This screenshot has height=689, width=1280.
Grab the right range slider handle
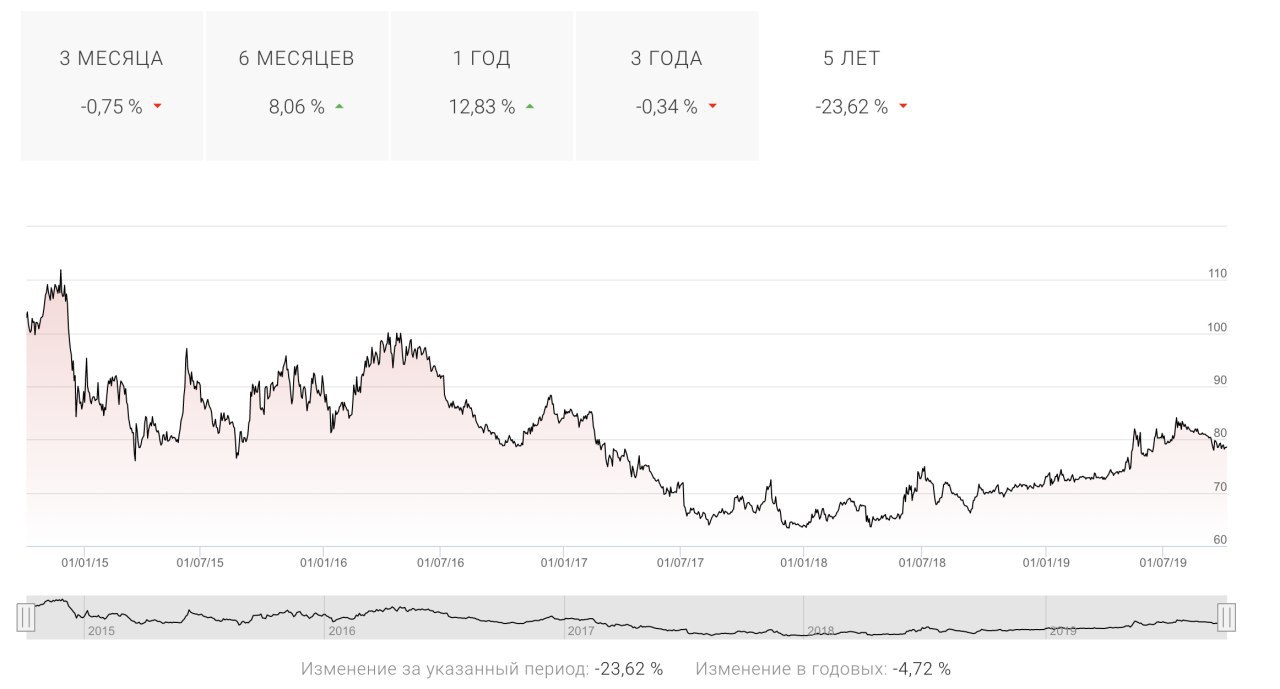[1226, 617]
